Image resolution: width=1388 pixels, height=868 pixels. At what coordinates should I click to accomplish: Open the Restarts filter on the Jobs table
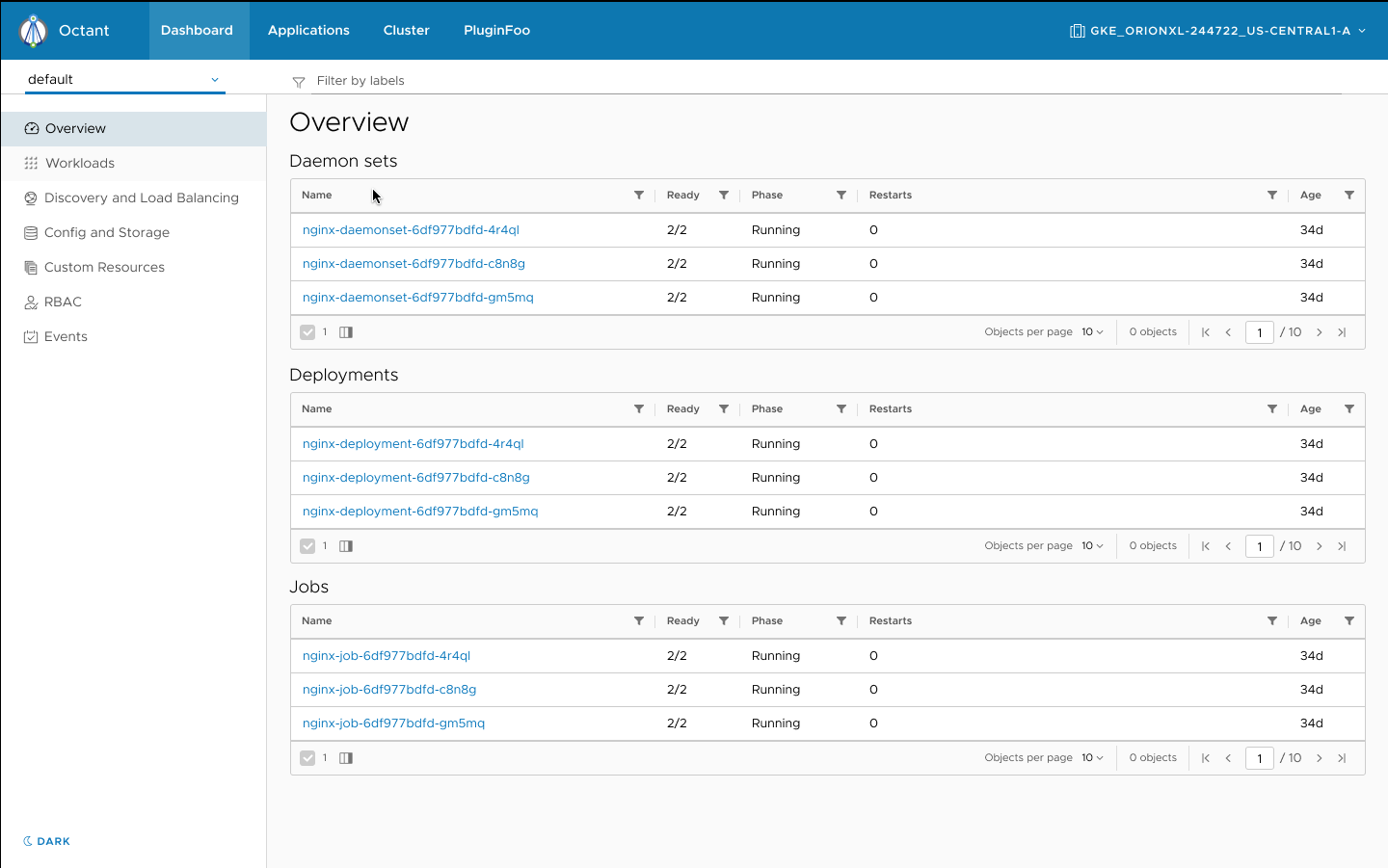pyautogui.click(x=1272, y=620)
